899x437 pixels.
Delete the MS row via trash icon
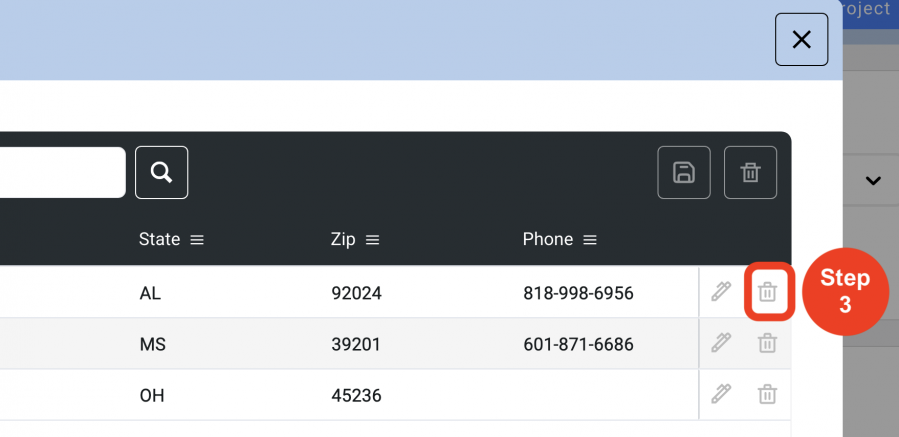click(x=767, y=344)
